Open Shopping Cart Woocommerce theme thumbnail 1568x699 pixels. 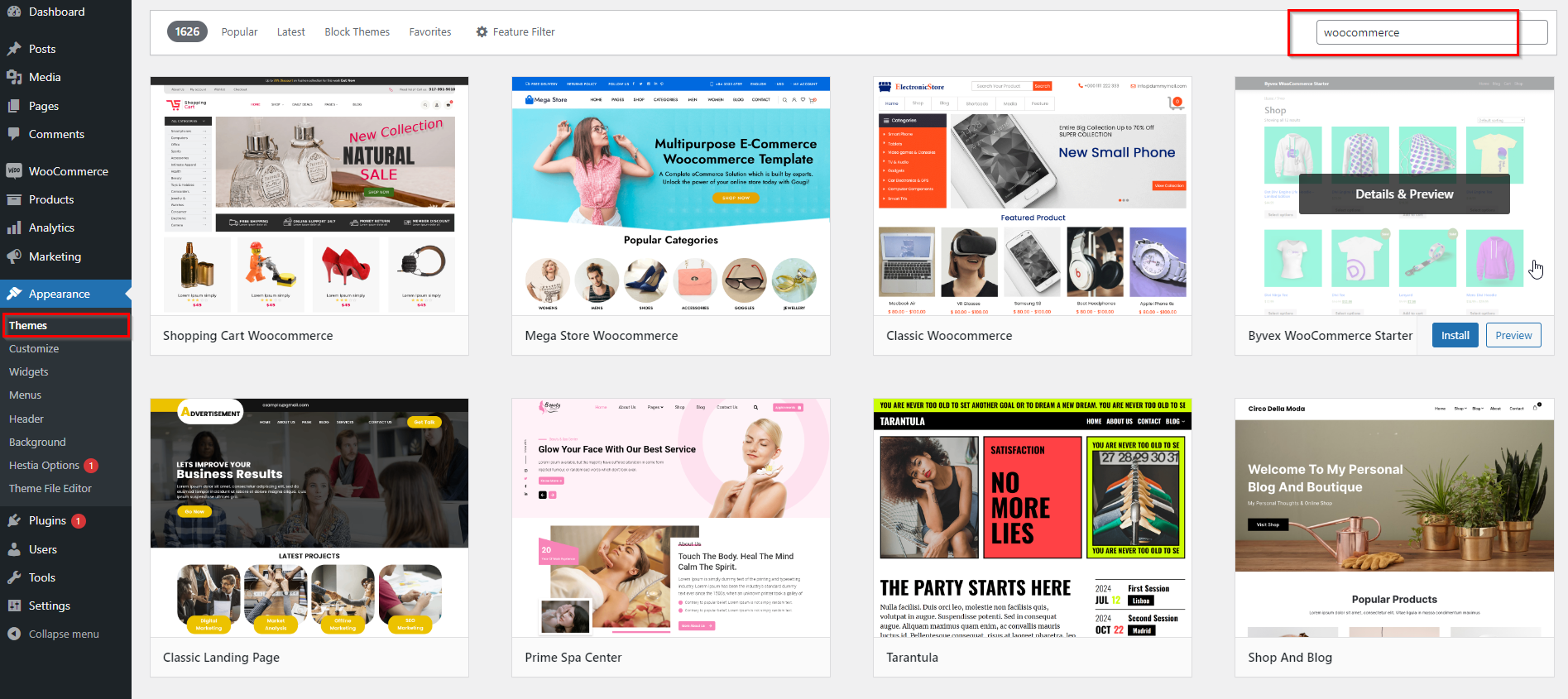pos(309,196)
